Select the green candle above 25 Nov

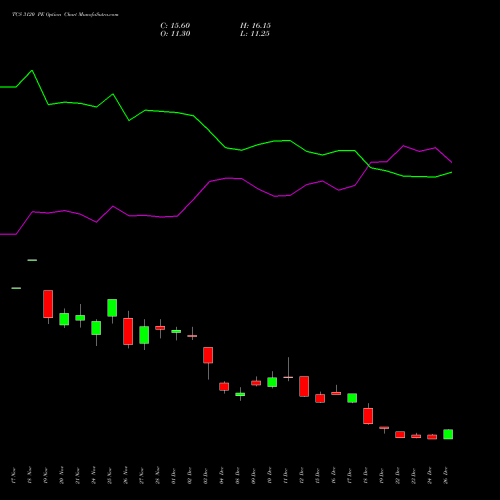[112, 308]
